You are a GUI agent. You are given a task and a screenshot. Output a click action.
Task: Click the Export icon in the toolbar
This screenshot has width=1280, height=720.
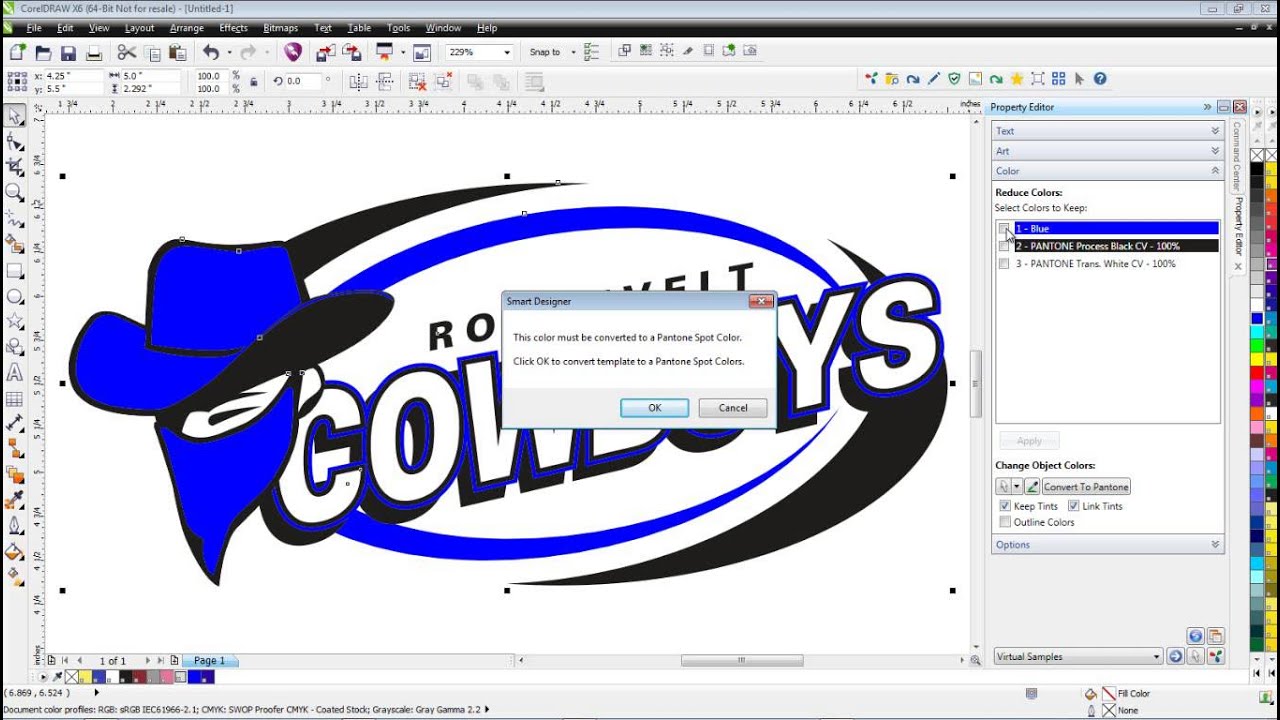click(351, 53)
